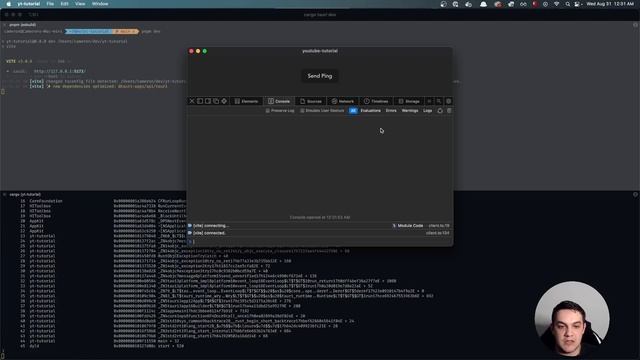Click the "[vite] connecting..." log message
The image size is (640, 360).
click(211, 226)
